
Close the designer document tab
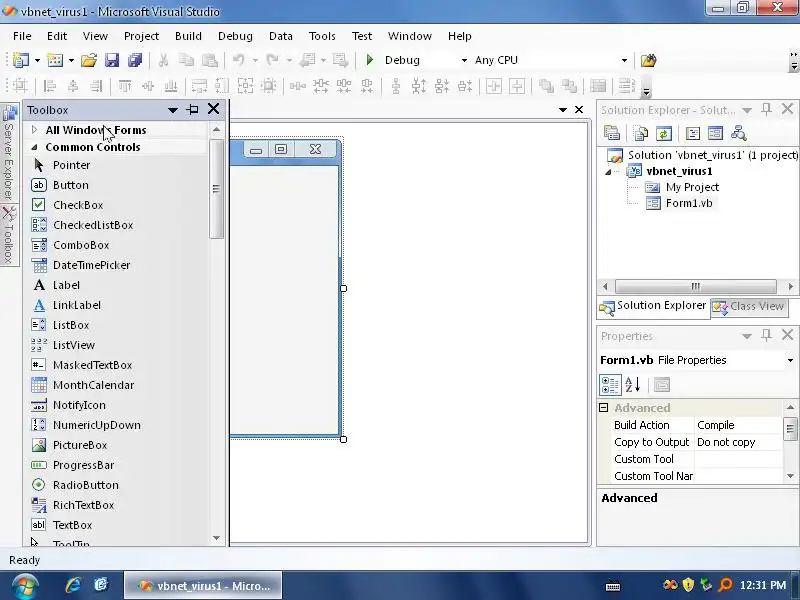pyautogui.click(x=579, y=110)
